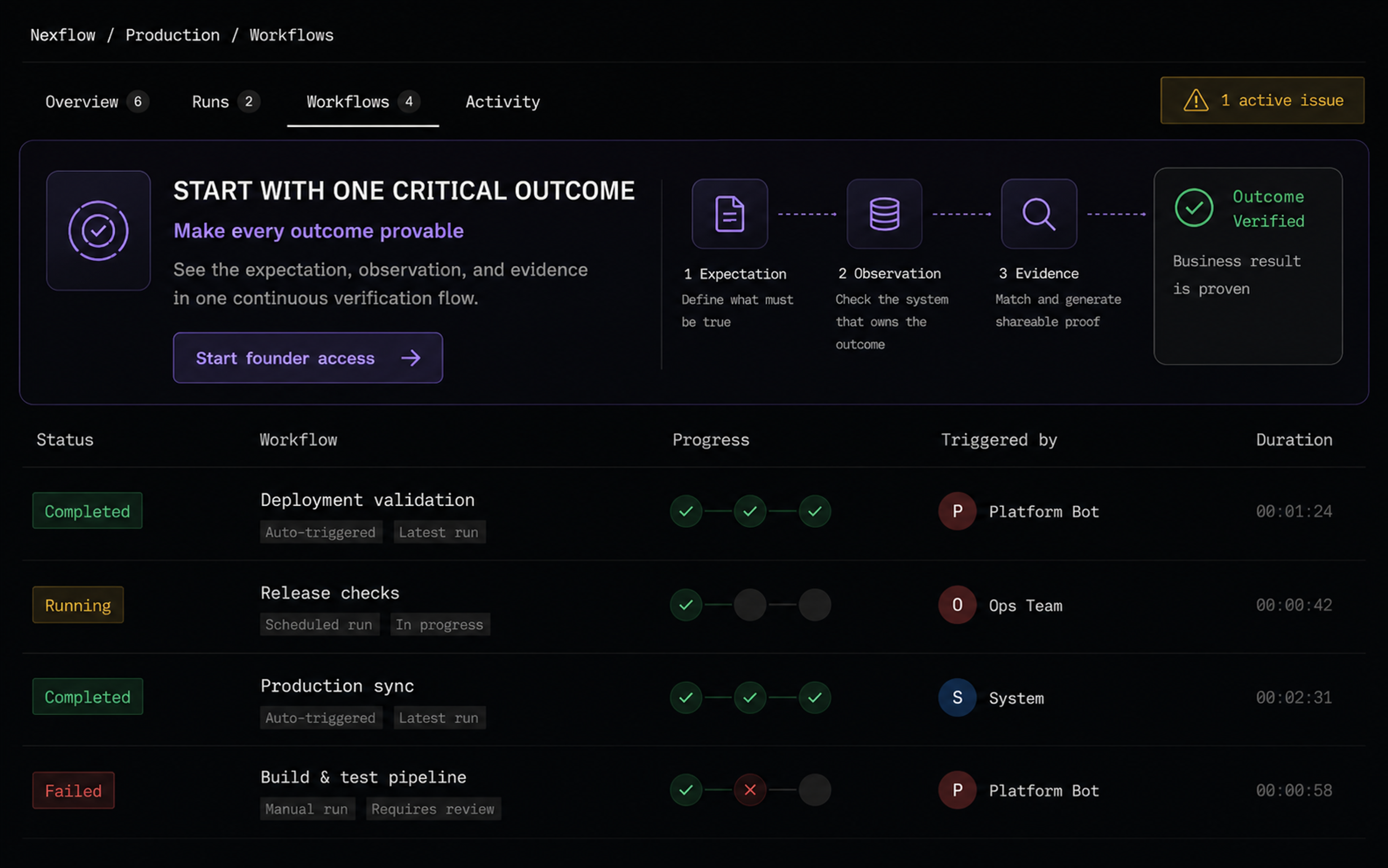Click the 3 Evidence step label
This screenshot has height=868, width=1388.
(1039, 273)
